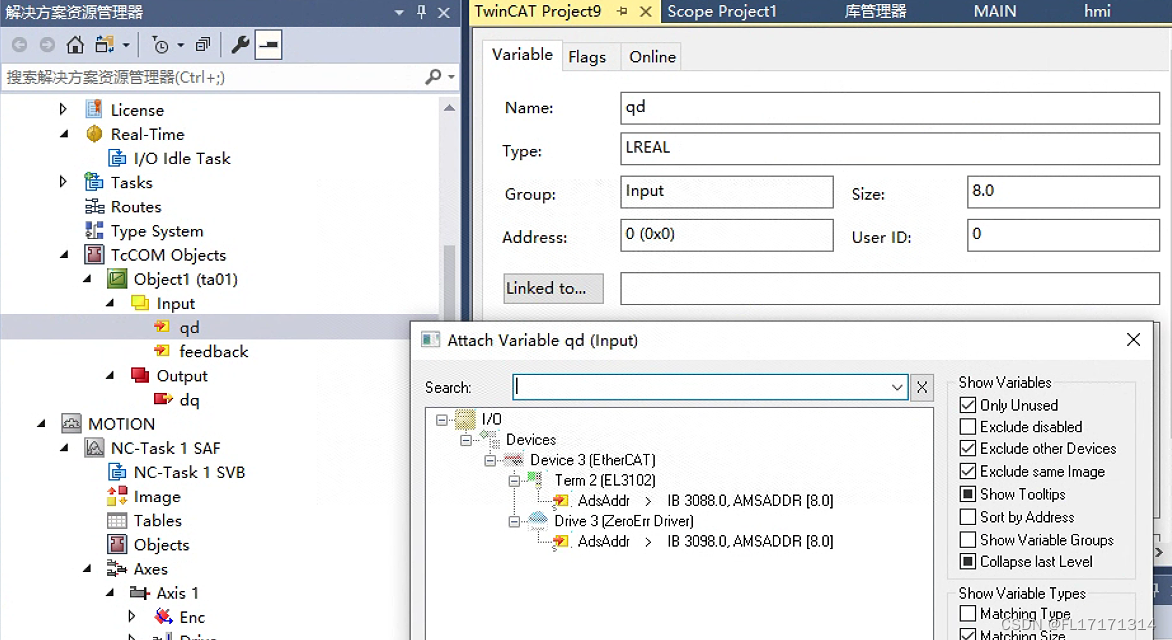Open the 库管理器 document tab
Screen dimensions: 1172x640
(x=875, y=11)
